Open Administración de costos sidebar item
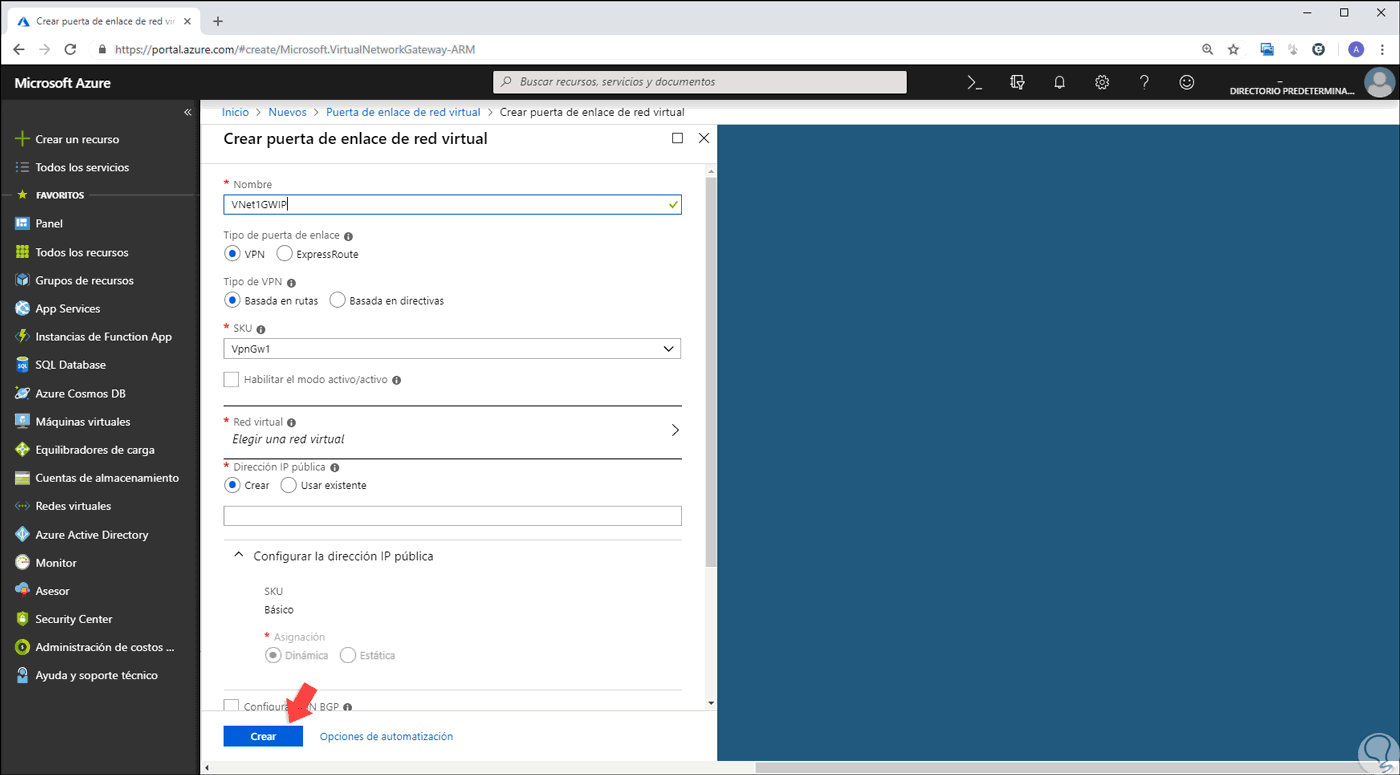 point(105,647)
